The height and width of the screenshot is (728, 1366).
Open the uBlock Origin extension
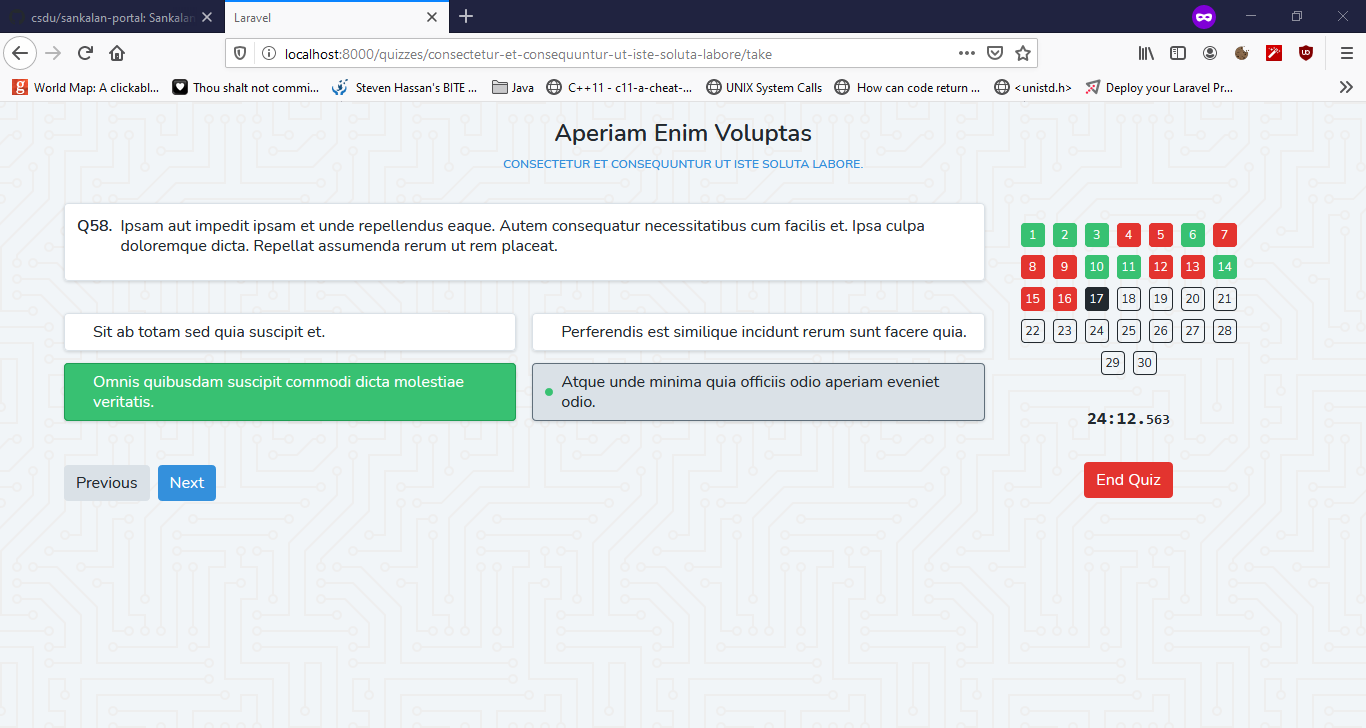point(1306,53)
